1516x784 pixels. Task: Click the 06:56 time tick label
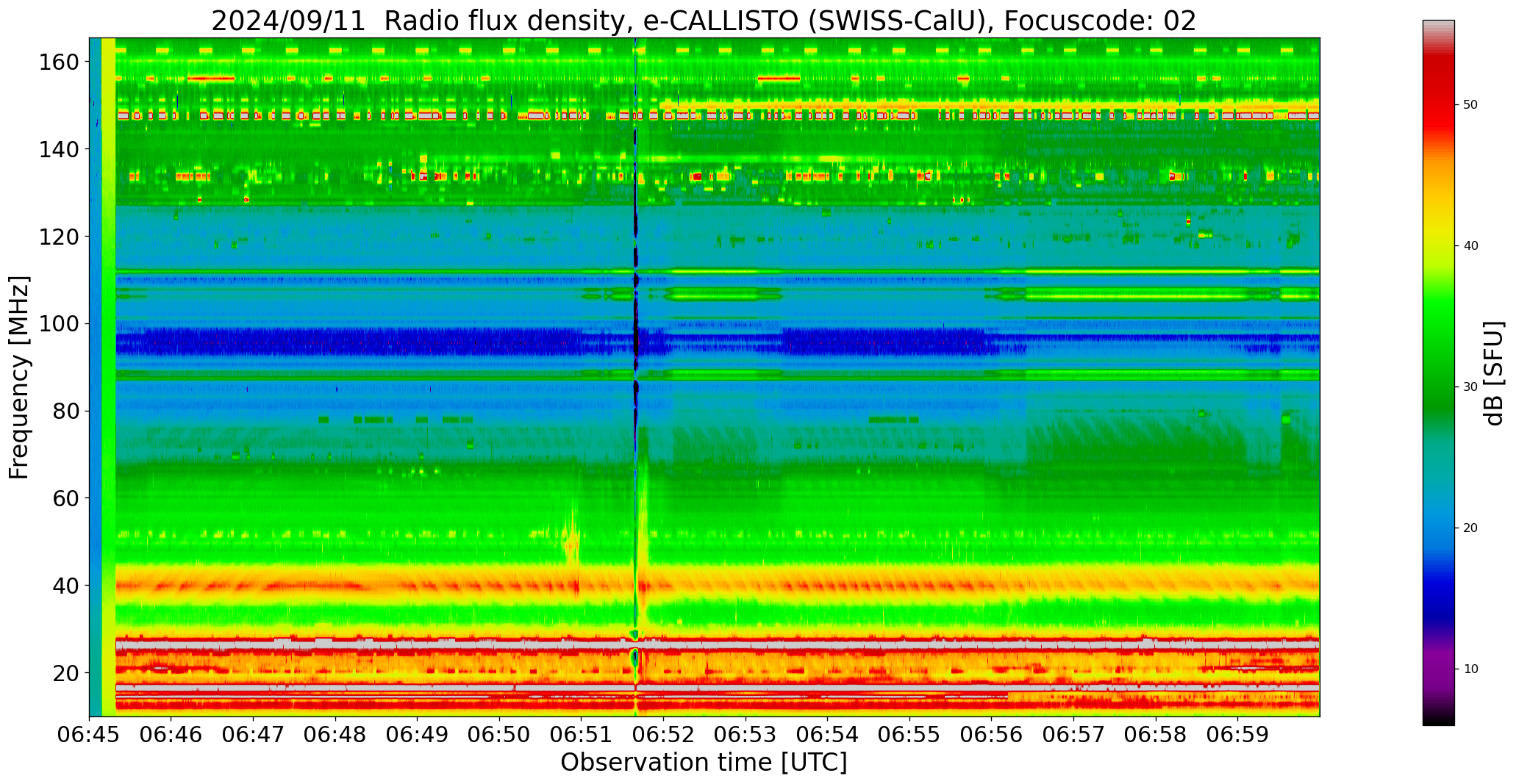[x=991, y=734]
